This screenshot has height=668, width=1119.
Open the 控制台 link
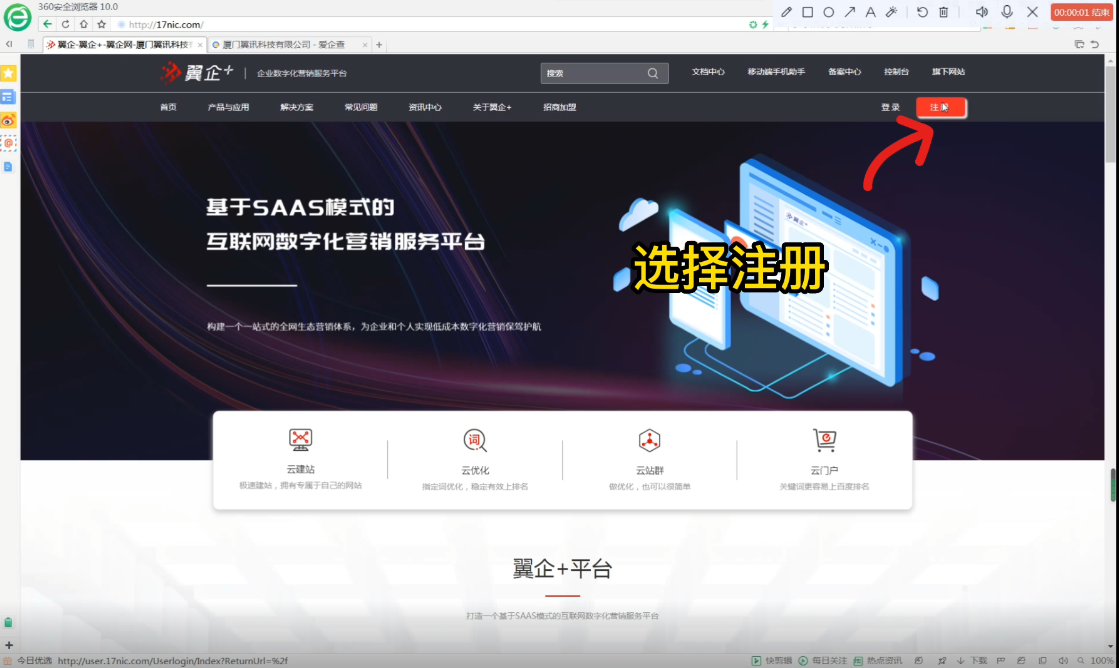pos(896,72)
